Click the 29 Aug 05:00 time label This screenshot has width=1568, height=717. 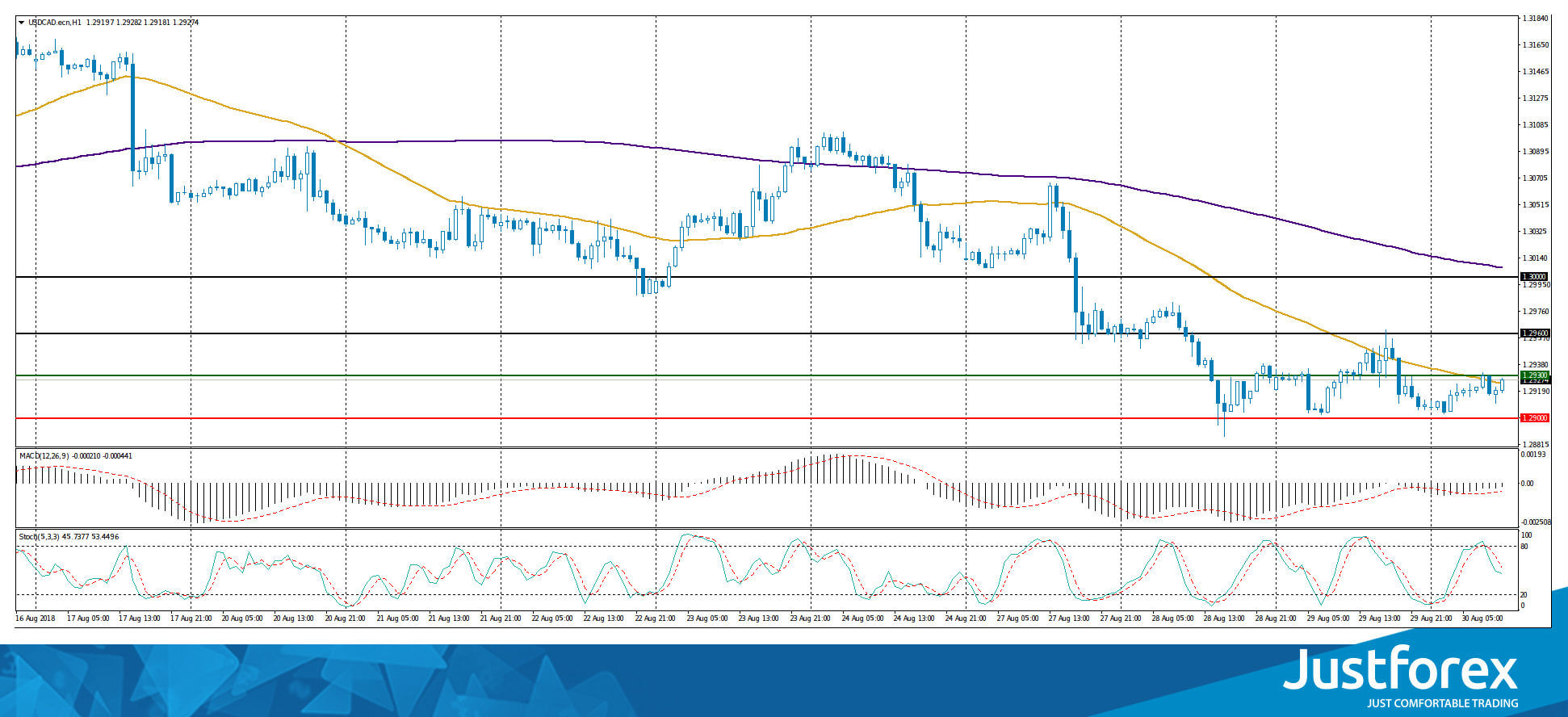tap(1327, 618)
